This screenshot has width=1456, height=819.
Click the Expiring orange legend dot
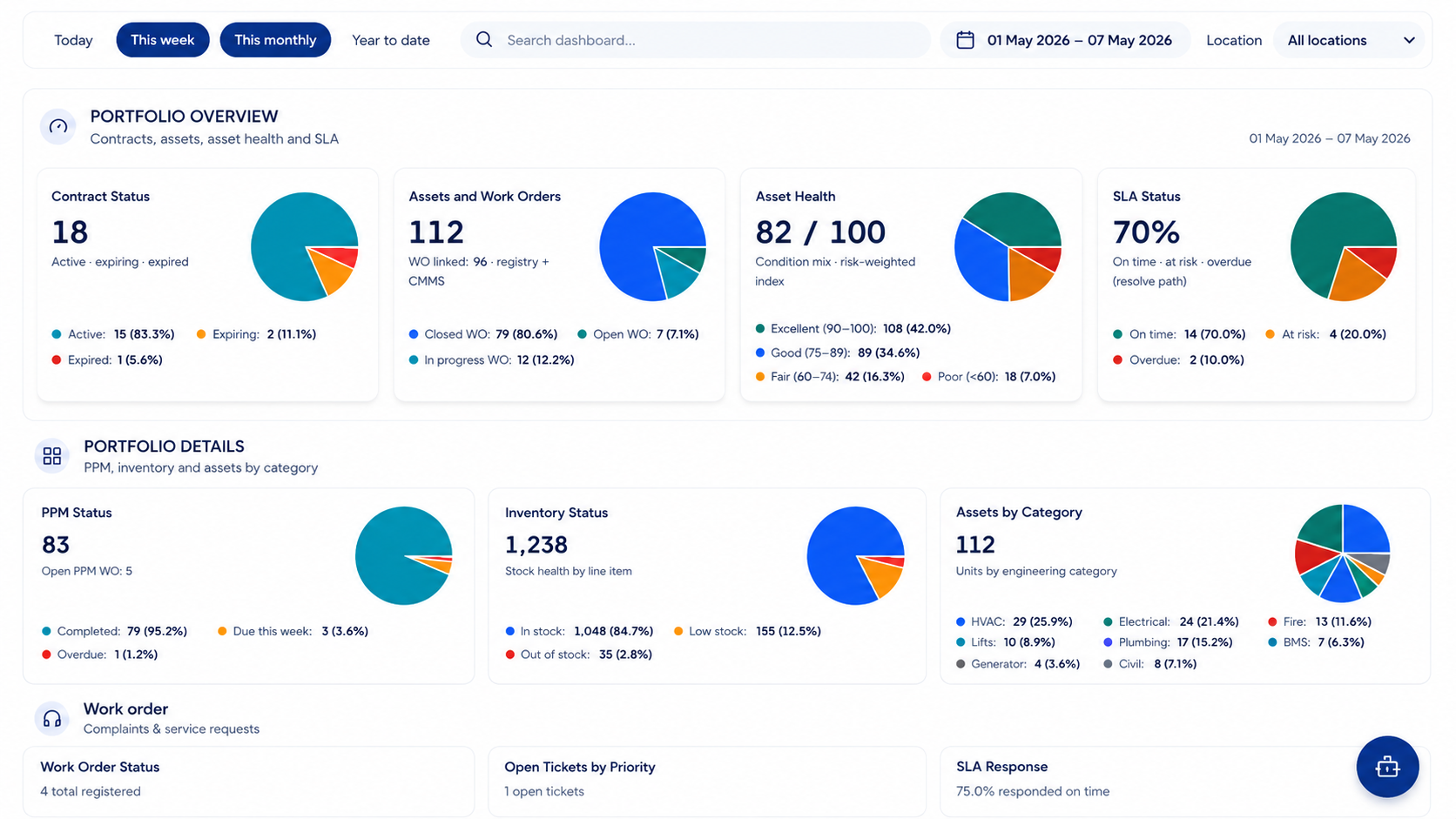click(x=201, y=334)
